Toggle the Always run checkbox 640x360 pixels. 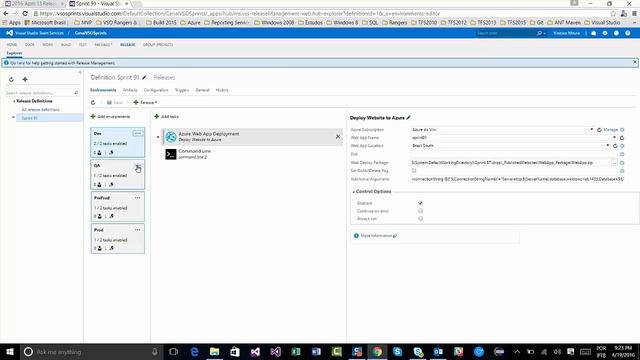(x=420, y=219)
